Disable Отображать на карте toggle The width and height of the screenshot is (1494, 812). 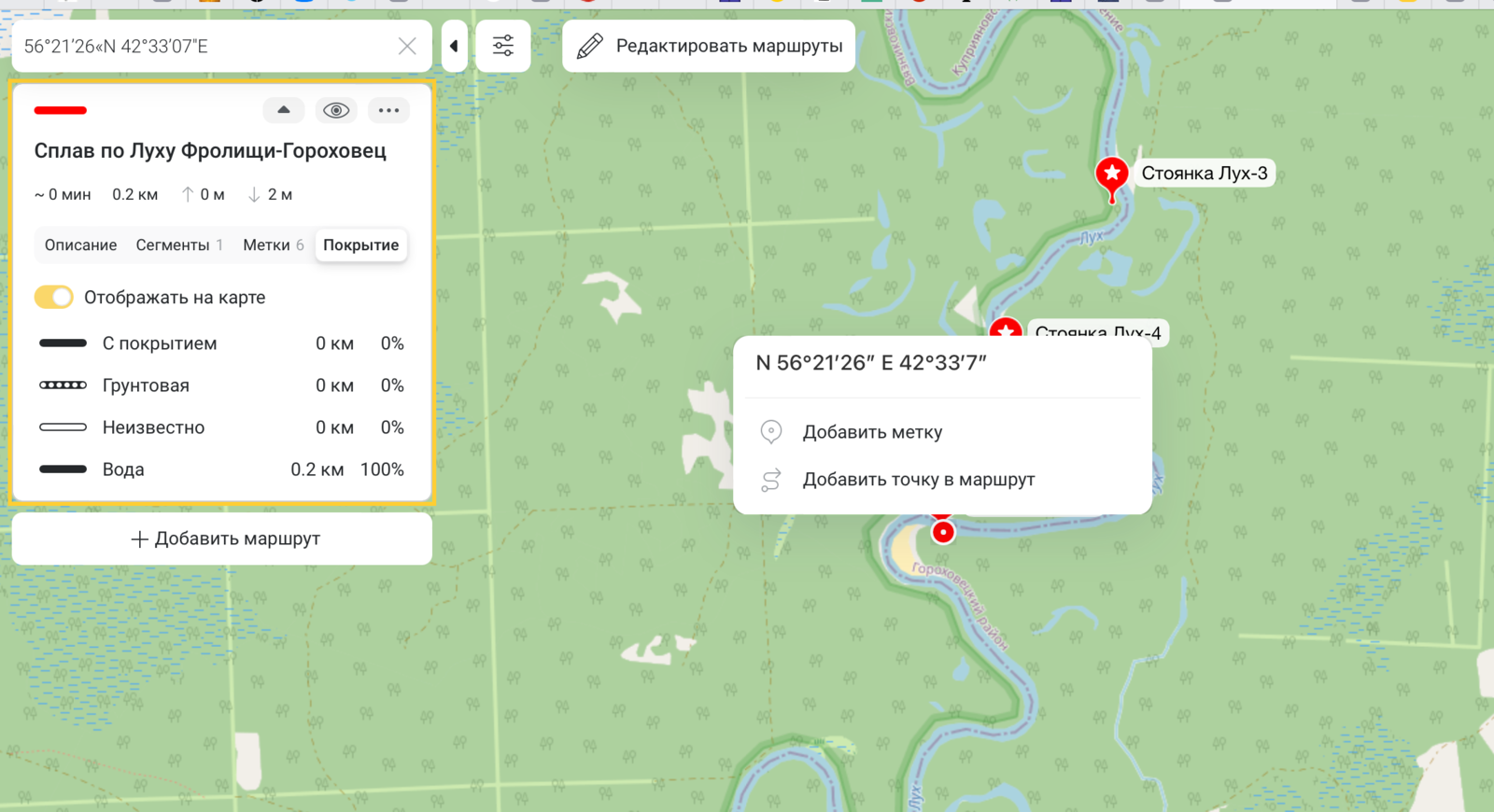coord(54,297)
